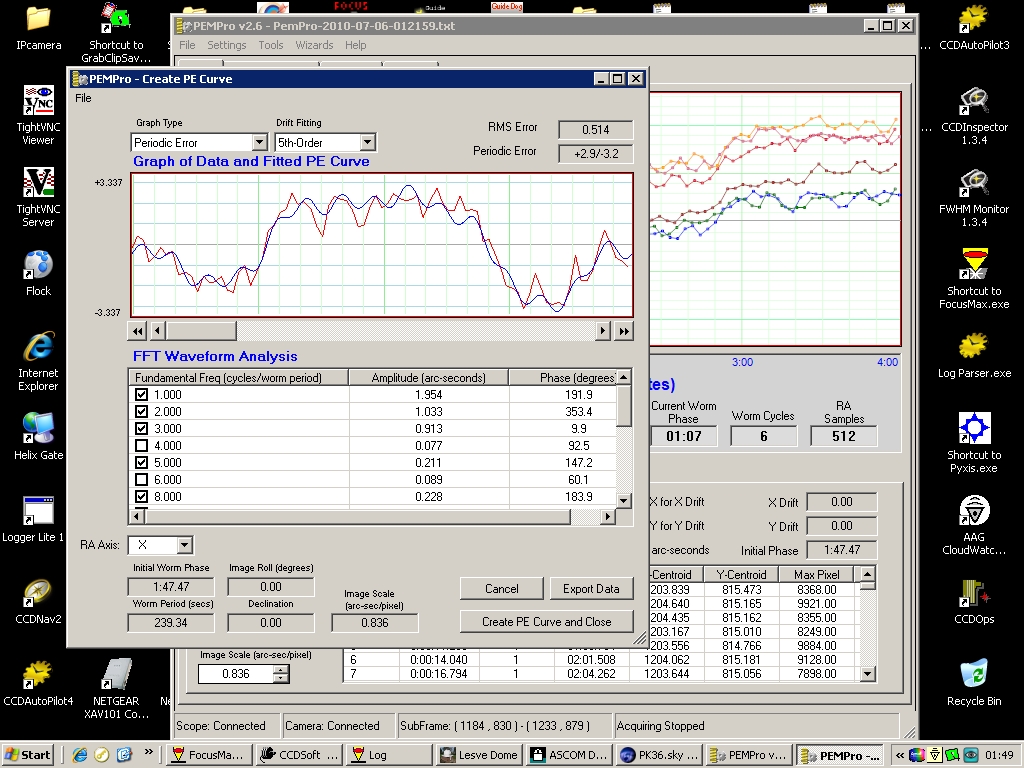Open the Logger Lite desktop icon
The image size is (1024, 768).
[38, 511]
